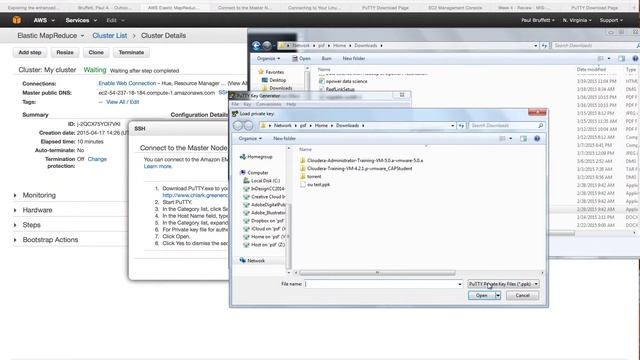Click Learn more link in SSH popup
640x360 pixels.
158,167
